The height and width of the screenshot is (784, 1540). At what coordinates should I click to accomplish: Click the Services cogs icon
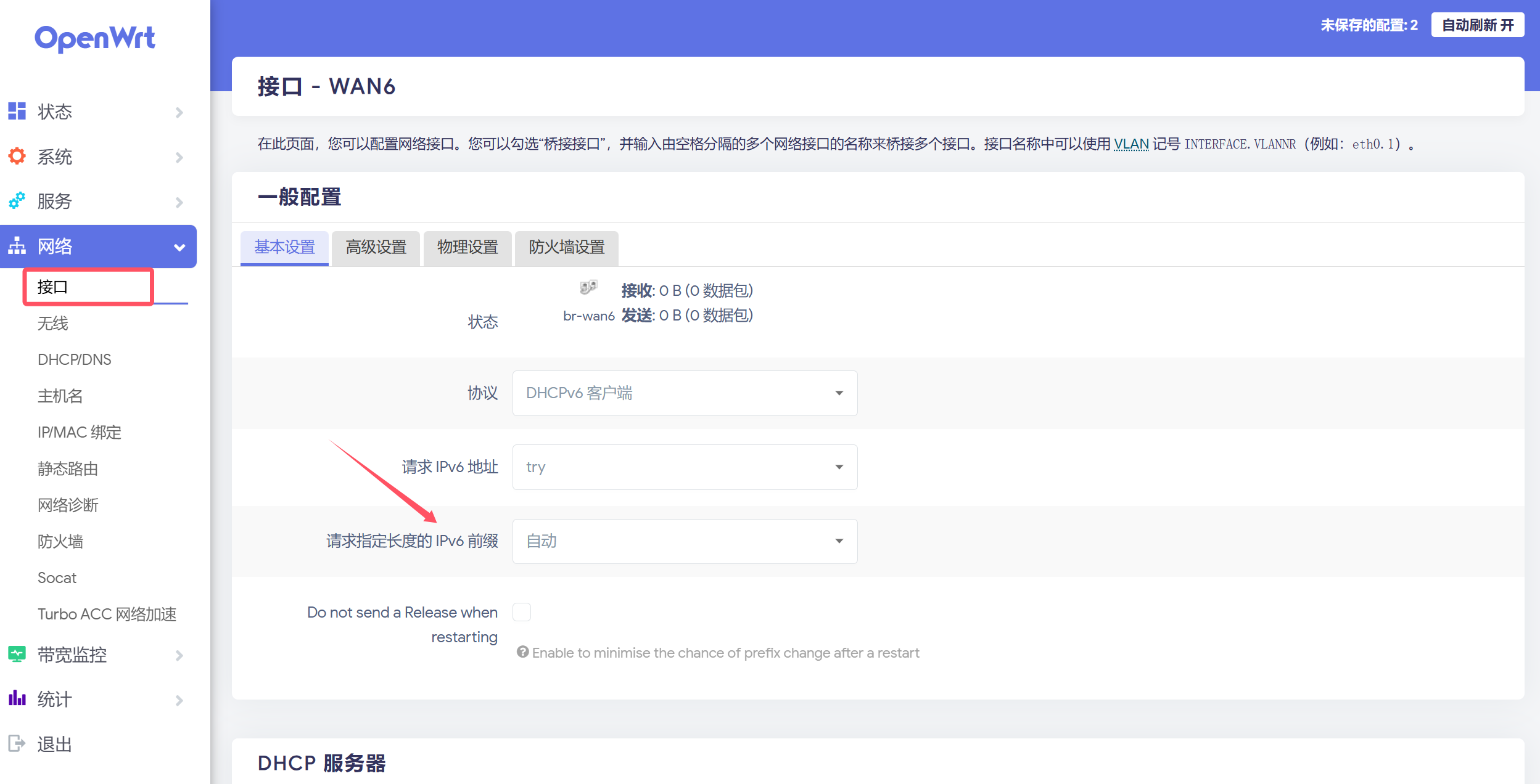pos(17,201)
